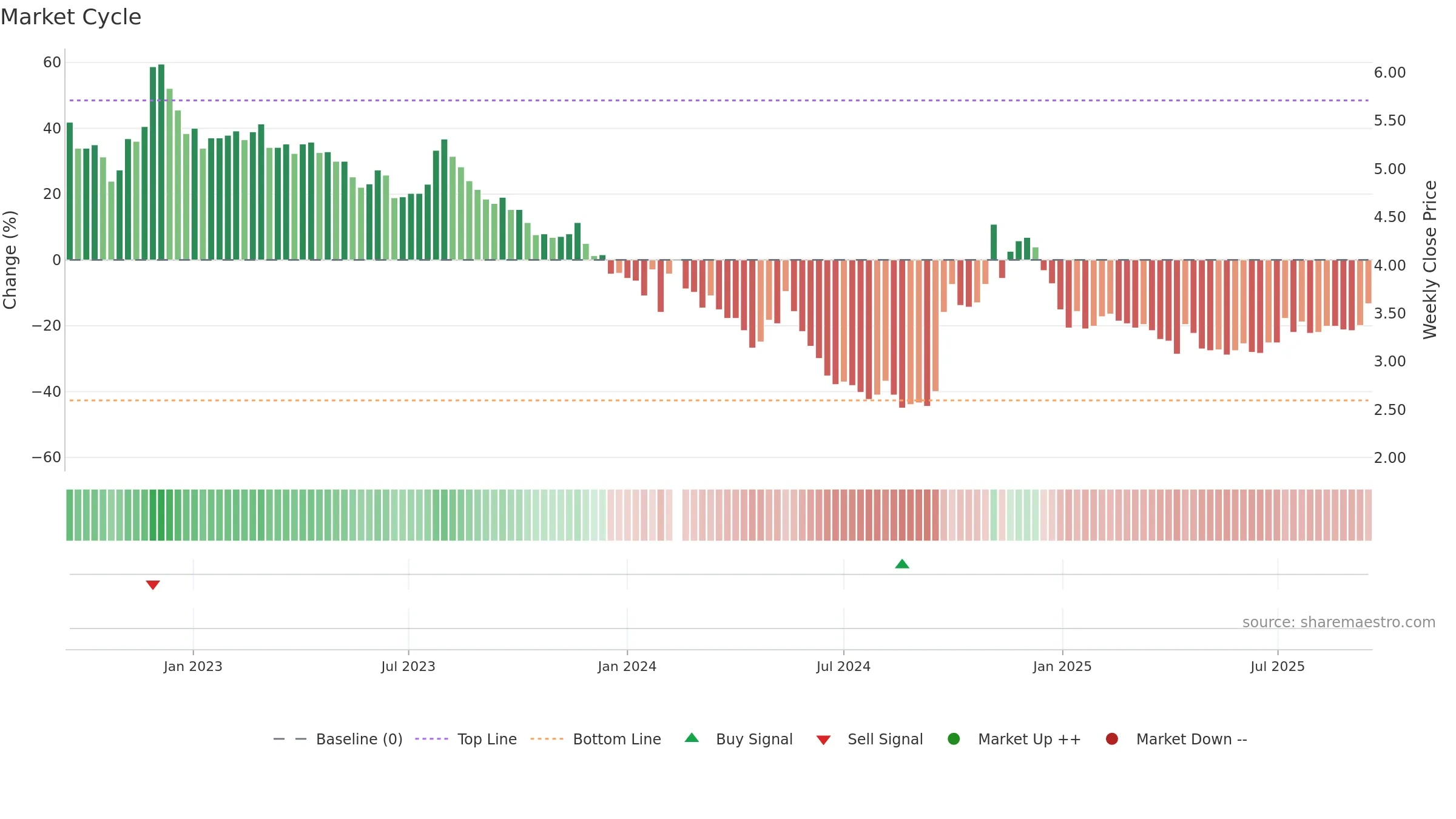Click the green Market Up legend circle icon
The width and height of the screenshot is (1456, 819).
(954, 739)
